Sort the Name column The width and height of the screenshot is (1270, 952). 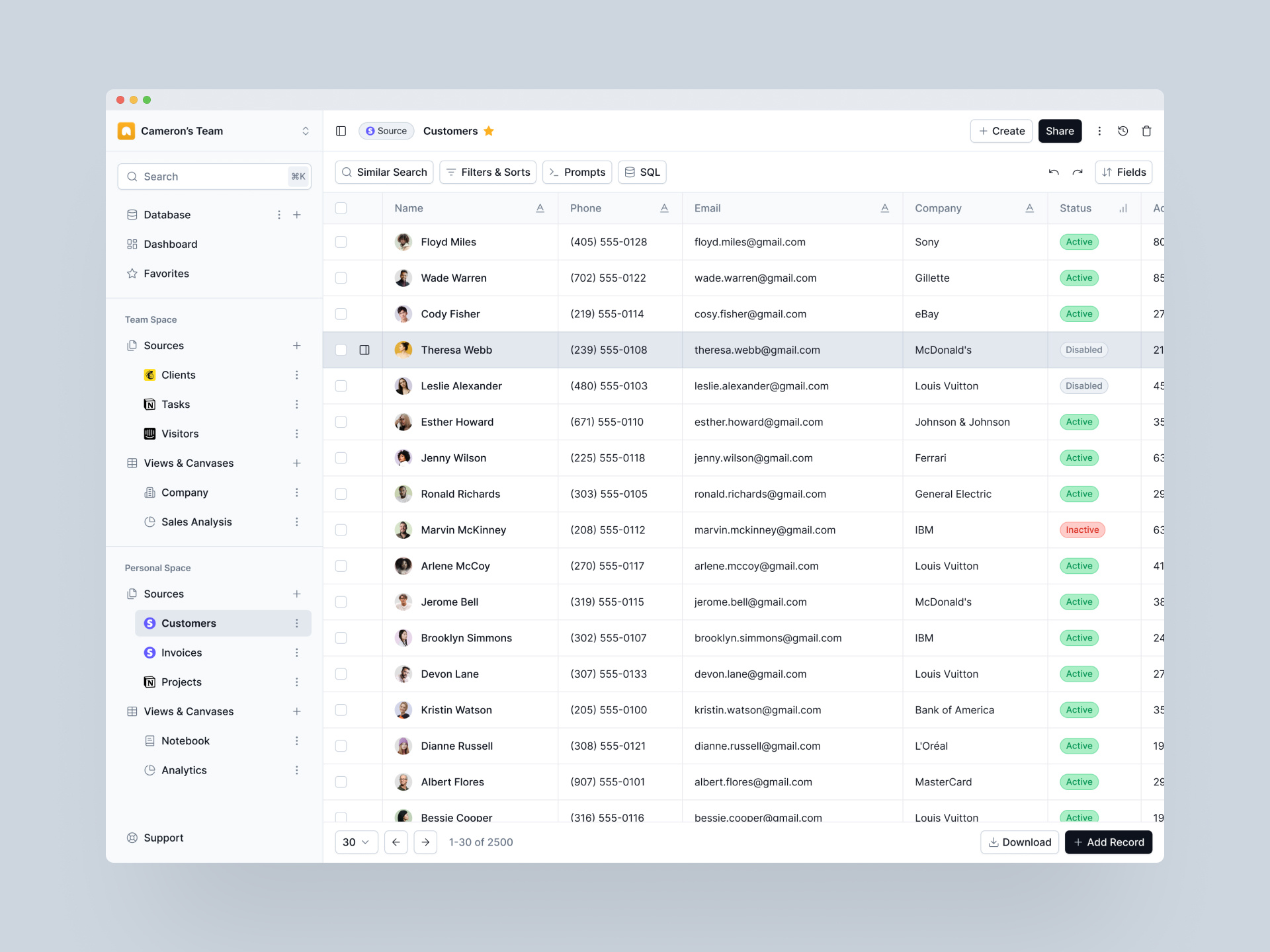tap(540, 208)
